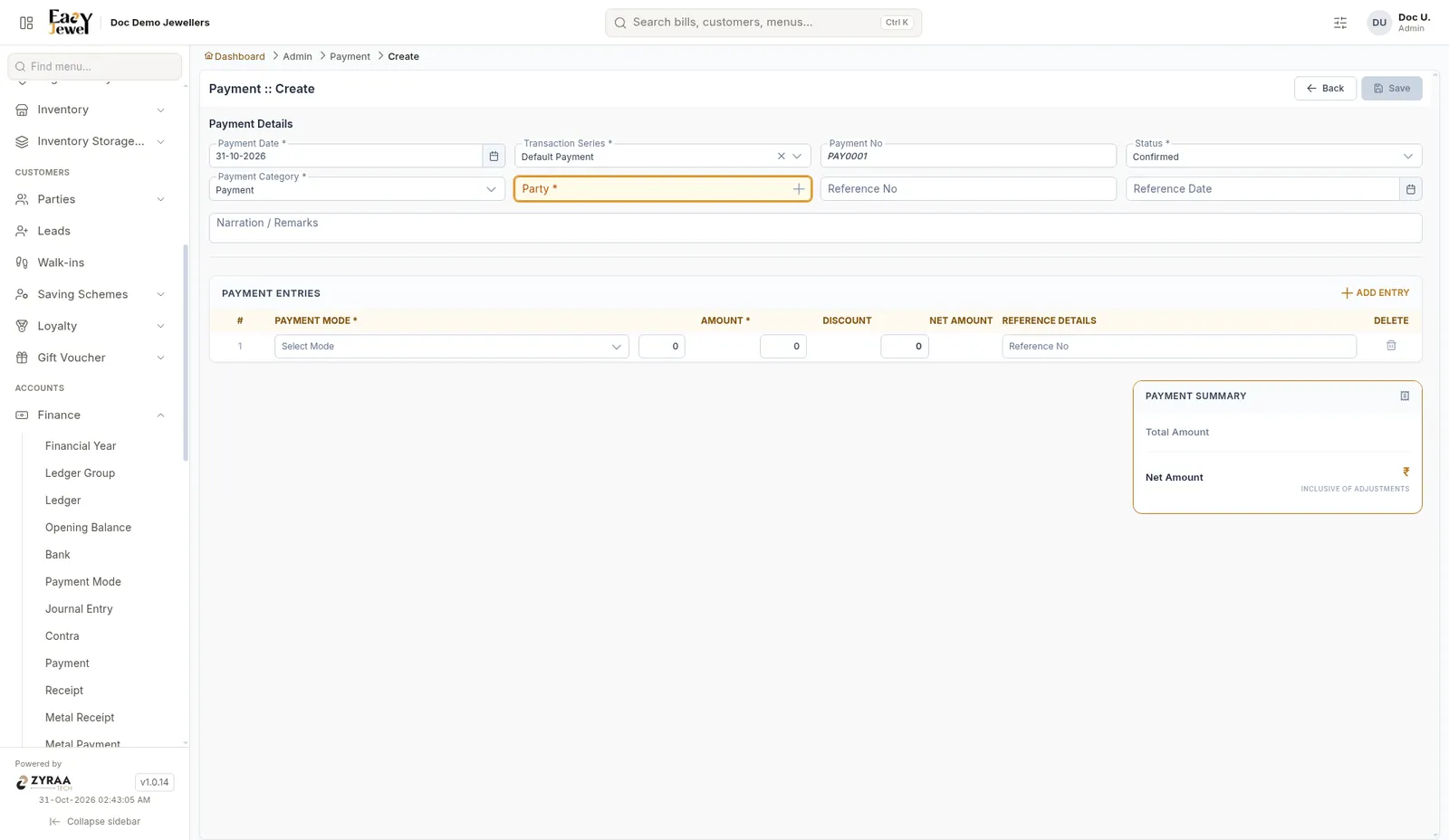Click the Dashboard home breadcrumb icon
Viewport: 1449px width, 840px height.
point(208,56)
